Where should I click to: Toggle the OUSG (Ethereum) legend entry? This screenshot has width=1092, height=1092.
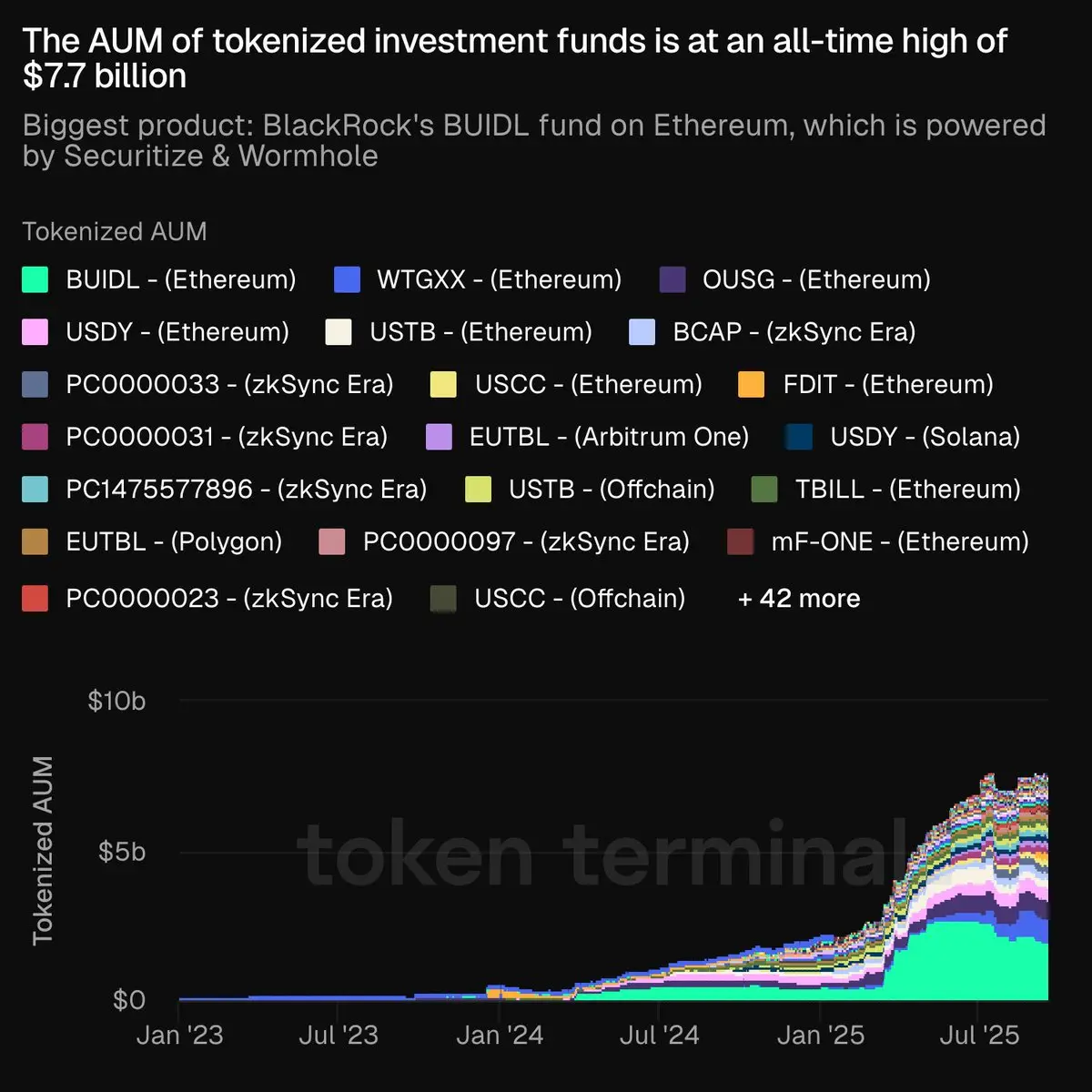[x=794, y=279]
